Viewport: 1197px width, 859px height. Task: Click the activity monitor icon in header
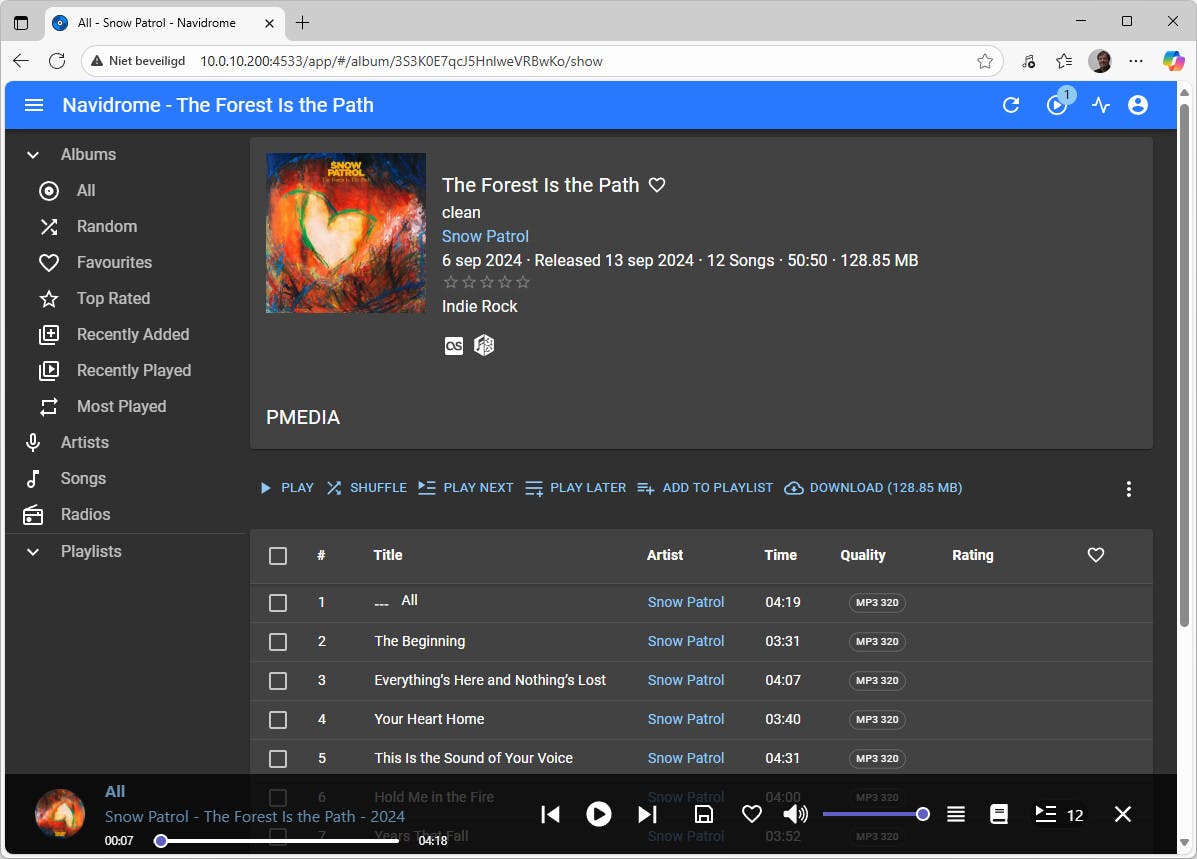pyautogui.click(x=1101, y=105)
